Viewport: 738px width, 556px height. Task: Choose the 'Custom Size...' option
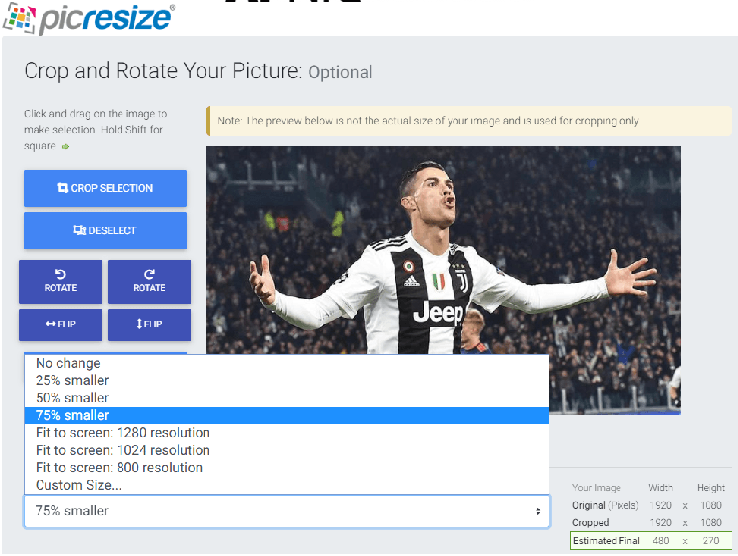(x=287, y=485)
